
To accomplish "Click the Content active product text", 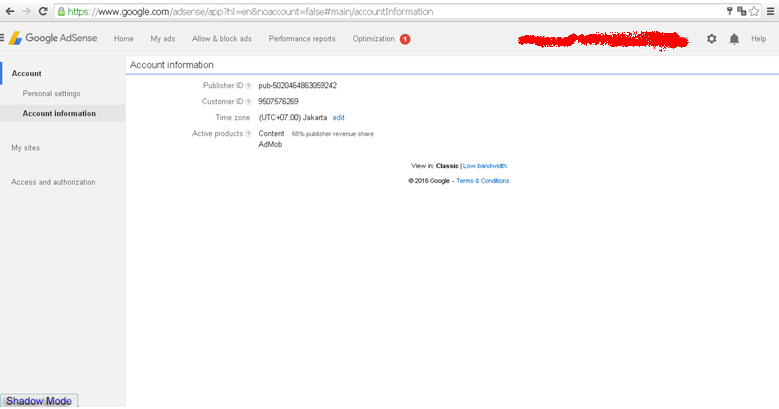I will click(x=271, y=134).
